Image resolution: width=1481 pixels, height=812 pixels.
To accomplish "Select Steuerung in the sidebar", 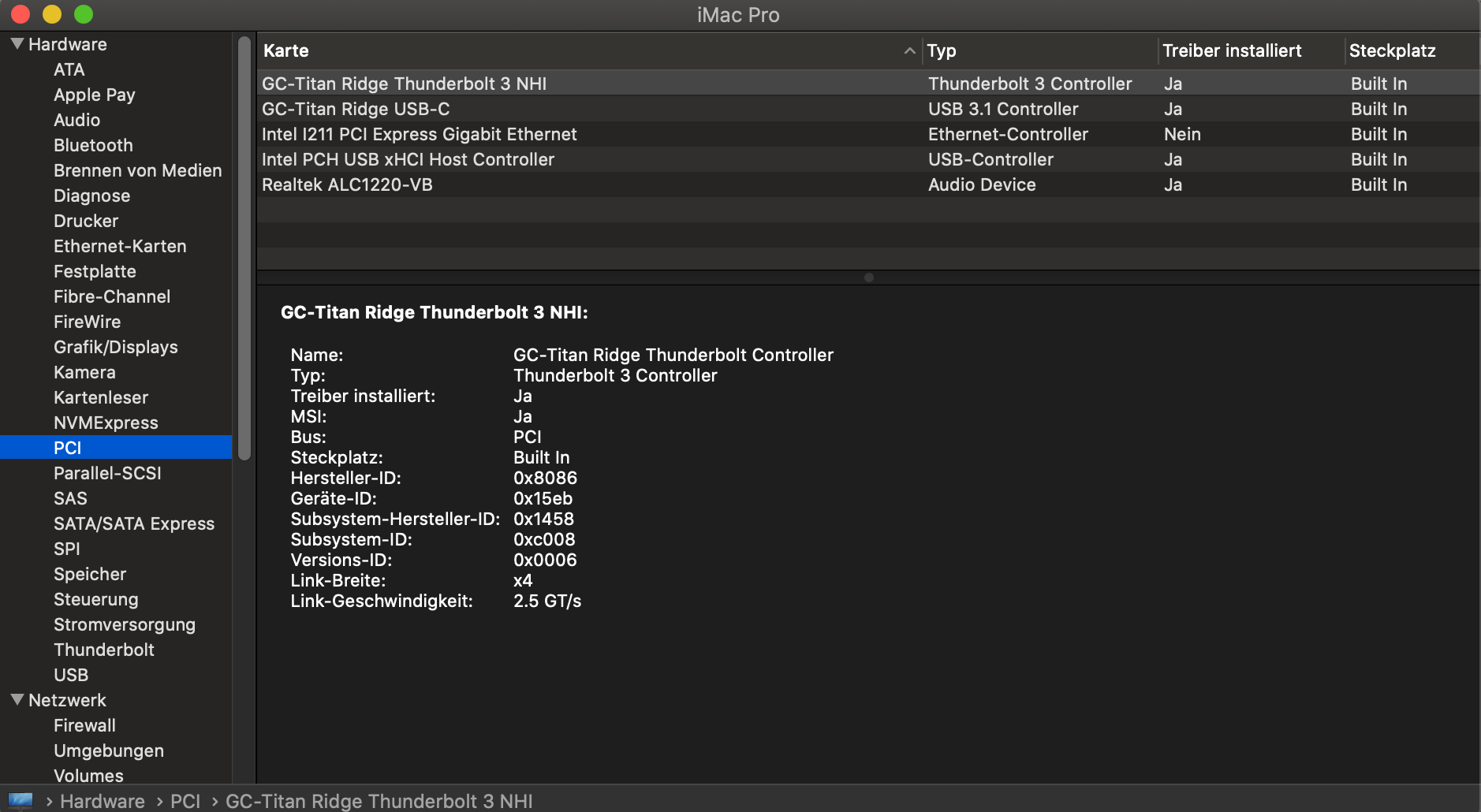I will (96, 599).
